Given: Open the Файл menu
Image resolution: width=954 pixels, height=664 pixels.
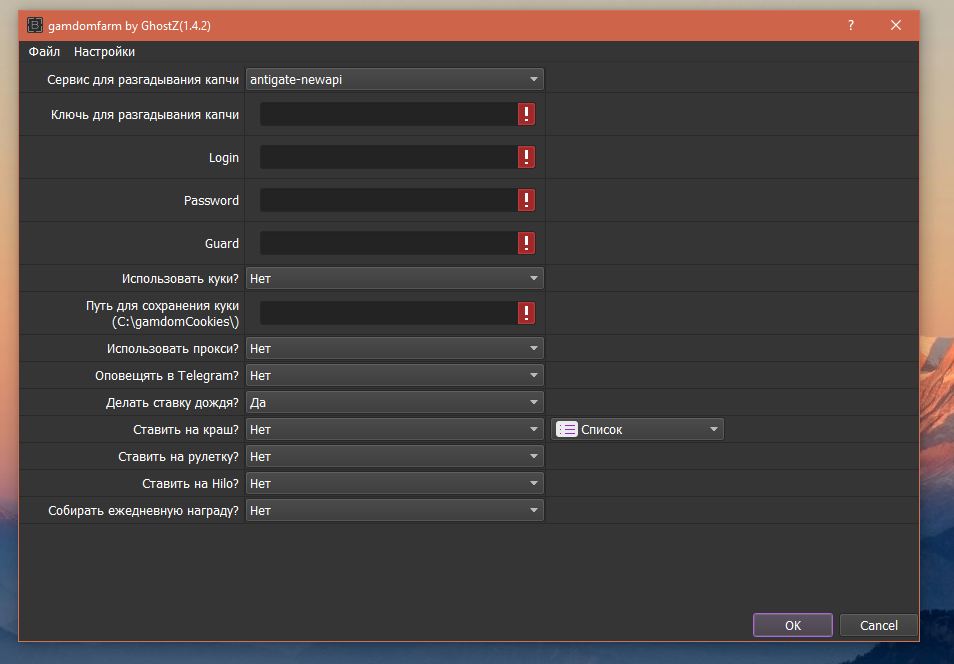Looking at the screenshot, I should coord(44,52).
